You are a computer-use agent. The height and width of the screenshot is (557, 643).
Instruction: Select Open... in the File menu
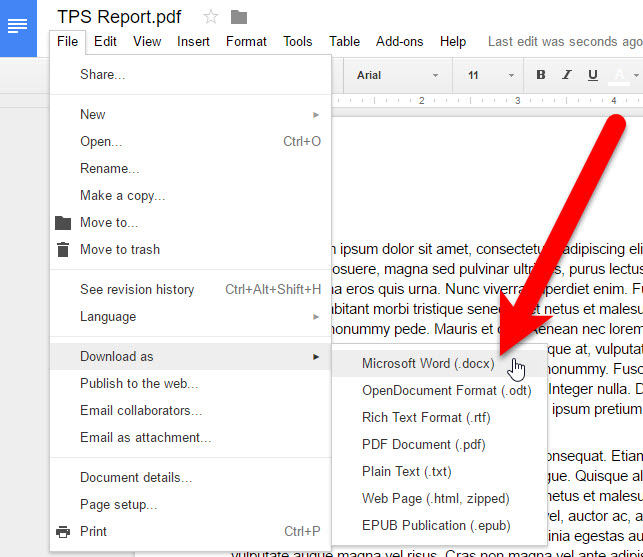tap(190, 142)
